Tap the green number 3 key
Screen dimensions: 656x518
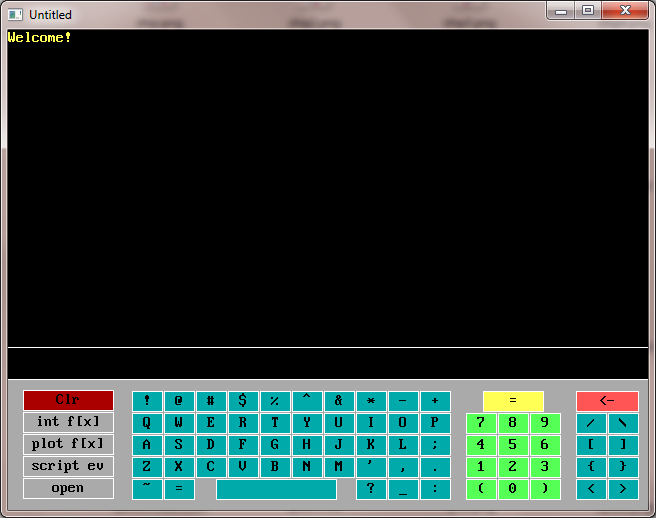(x=545, y=467)
